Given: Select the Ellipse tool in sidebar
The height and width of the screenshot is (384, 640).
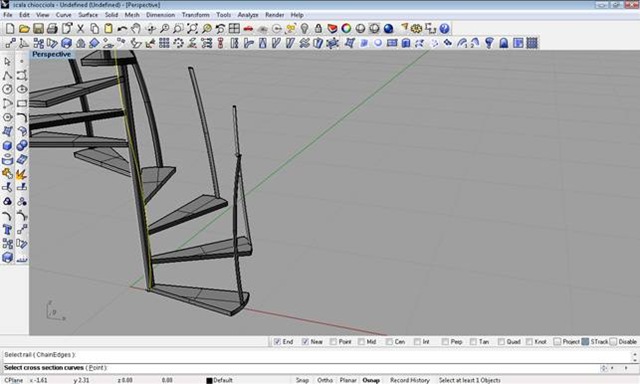Looking at the screenshot, I should 22,89.
